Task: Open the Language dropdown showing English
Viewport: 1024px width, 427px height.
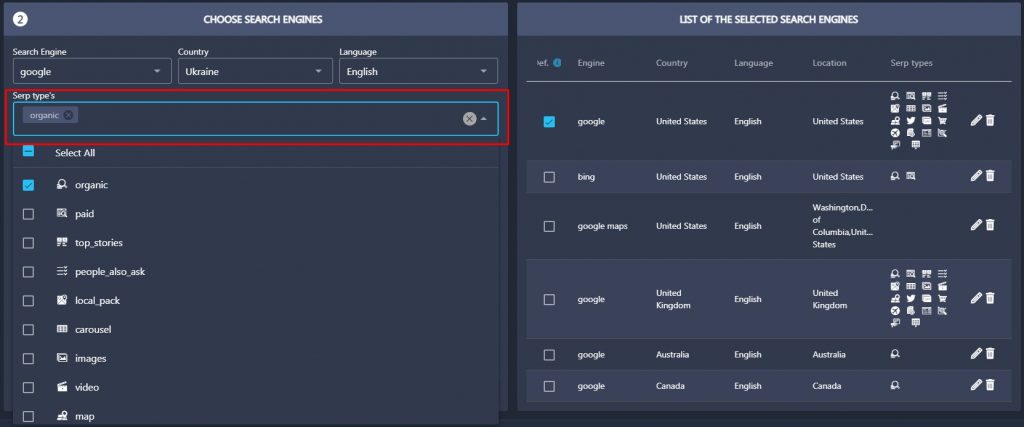Action: point(418,71)
